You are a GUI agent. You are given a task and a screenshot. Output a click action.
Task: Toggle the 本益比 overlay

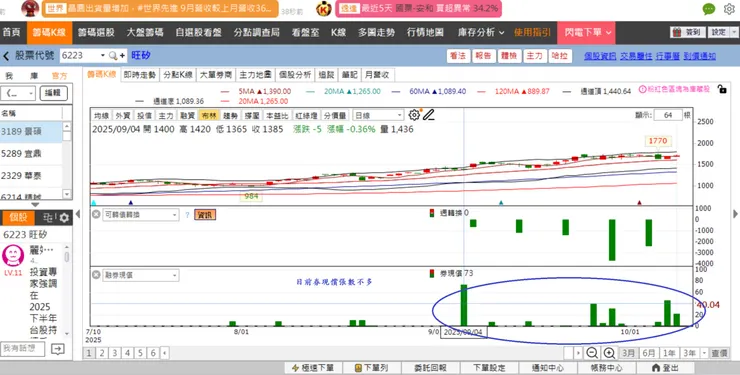click(277, 116)
